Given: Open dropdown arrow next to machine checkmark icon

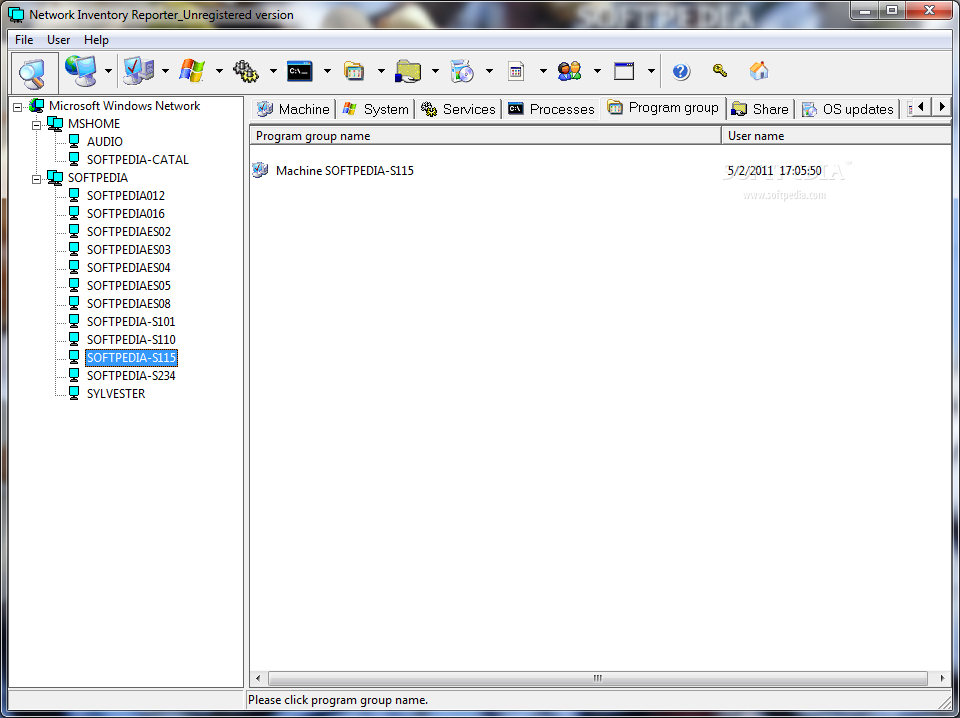Looking at the screenshot, I should click(x=165, y=71).
